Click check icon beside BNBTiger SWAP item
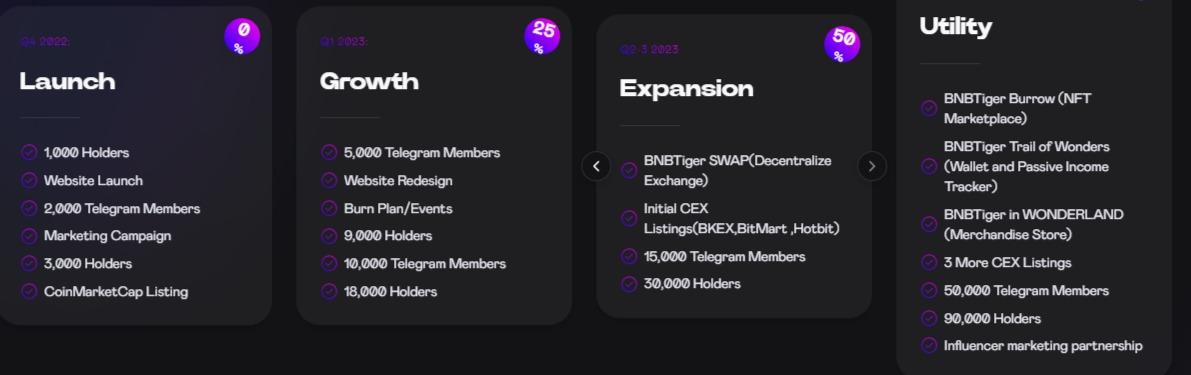The image size is (1191, 375). coord(629,170)
